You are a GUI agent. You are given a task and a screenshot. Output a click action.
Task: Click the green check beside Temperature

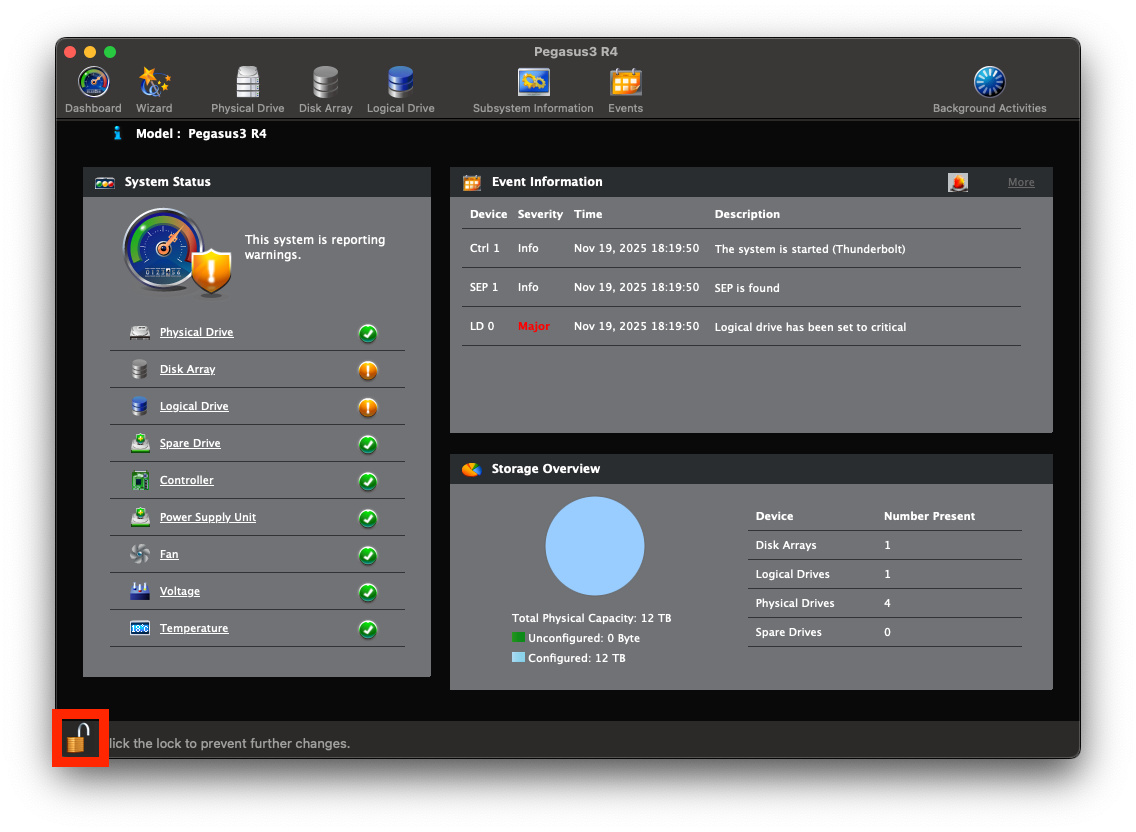coord(368,629)
